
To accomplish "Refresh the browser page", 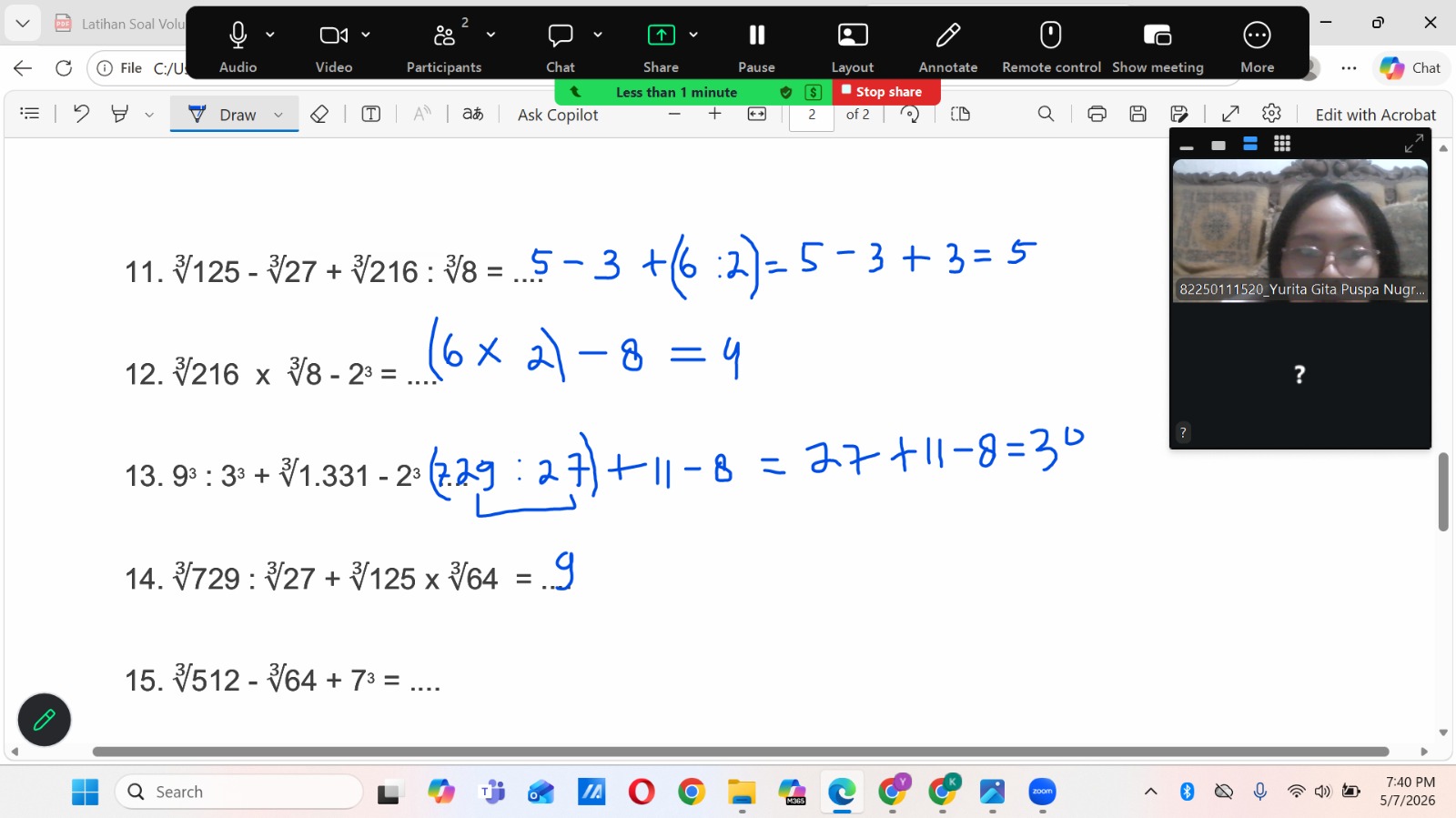I will (x=64, y=67).
